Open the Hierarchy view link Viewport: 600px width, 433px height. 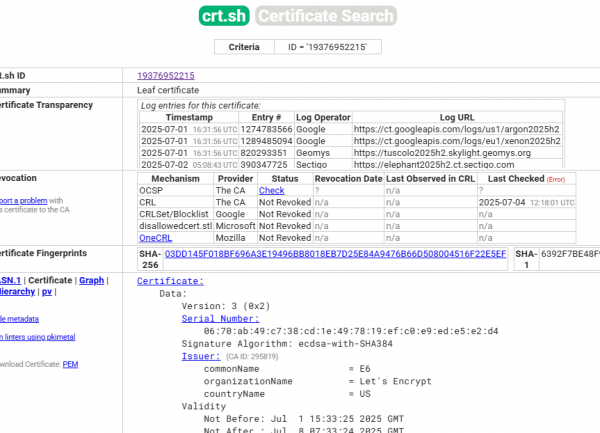[x=17, y=292]
